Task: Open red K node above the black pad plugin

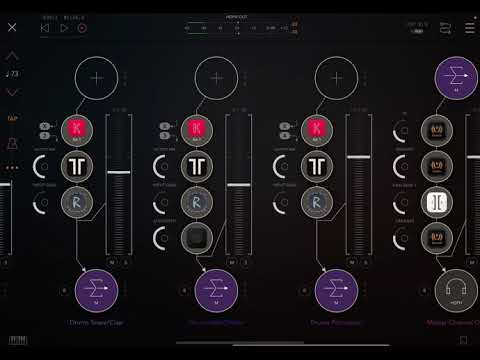Action: (x=197, y=130)
